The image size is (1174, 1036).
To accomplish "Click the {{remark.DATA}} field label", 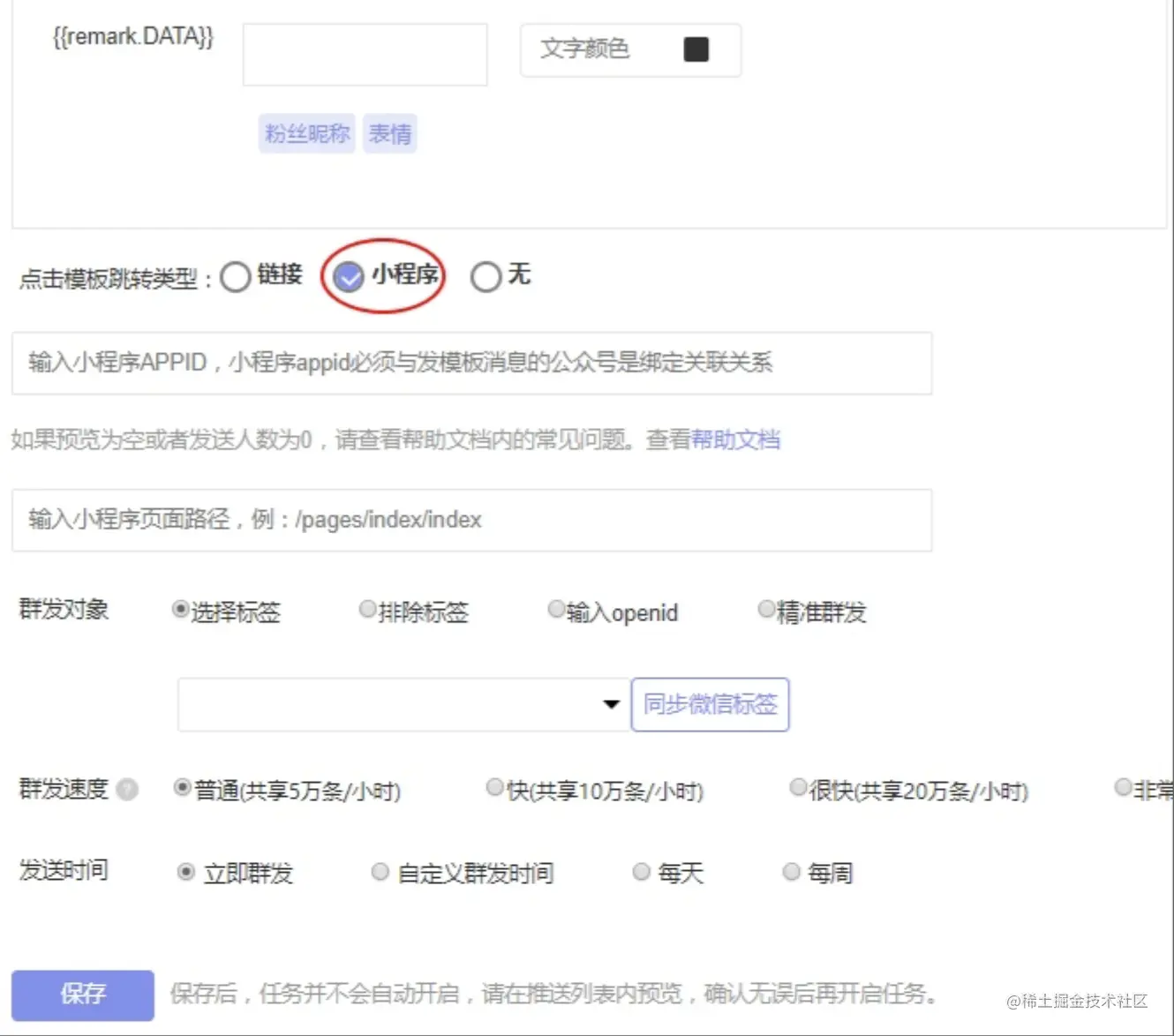I will pos(133,37).
